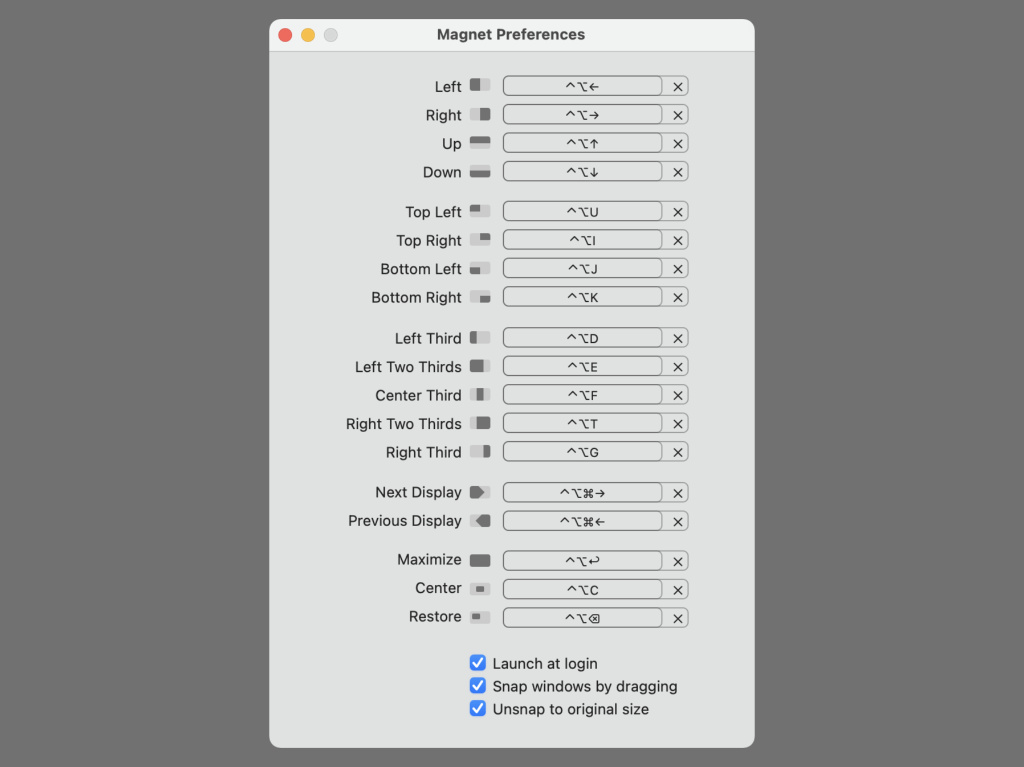
Task: Click the Top Right quarter icon
Action: [x=480, y=240]
